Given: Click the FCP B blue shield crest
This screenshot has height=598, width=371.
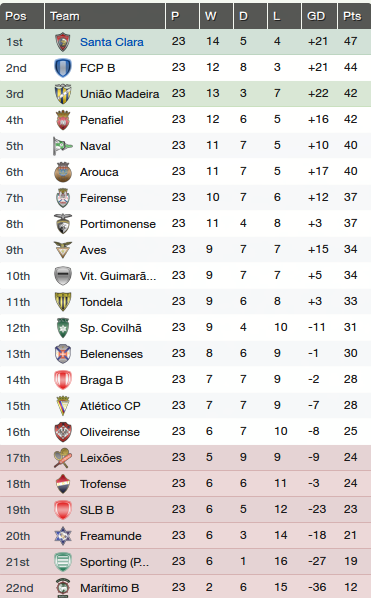Looking at the screenshot, I should (x=63, y=68).
